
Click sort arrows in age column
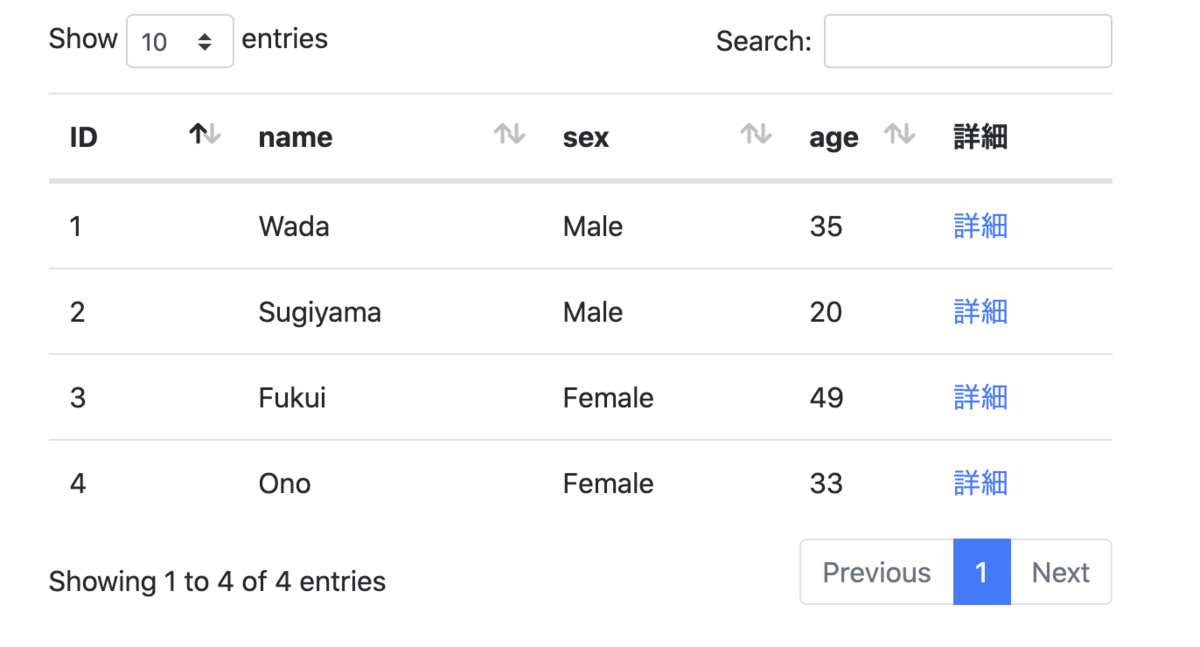[899, 135]
